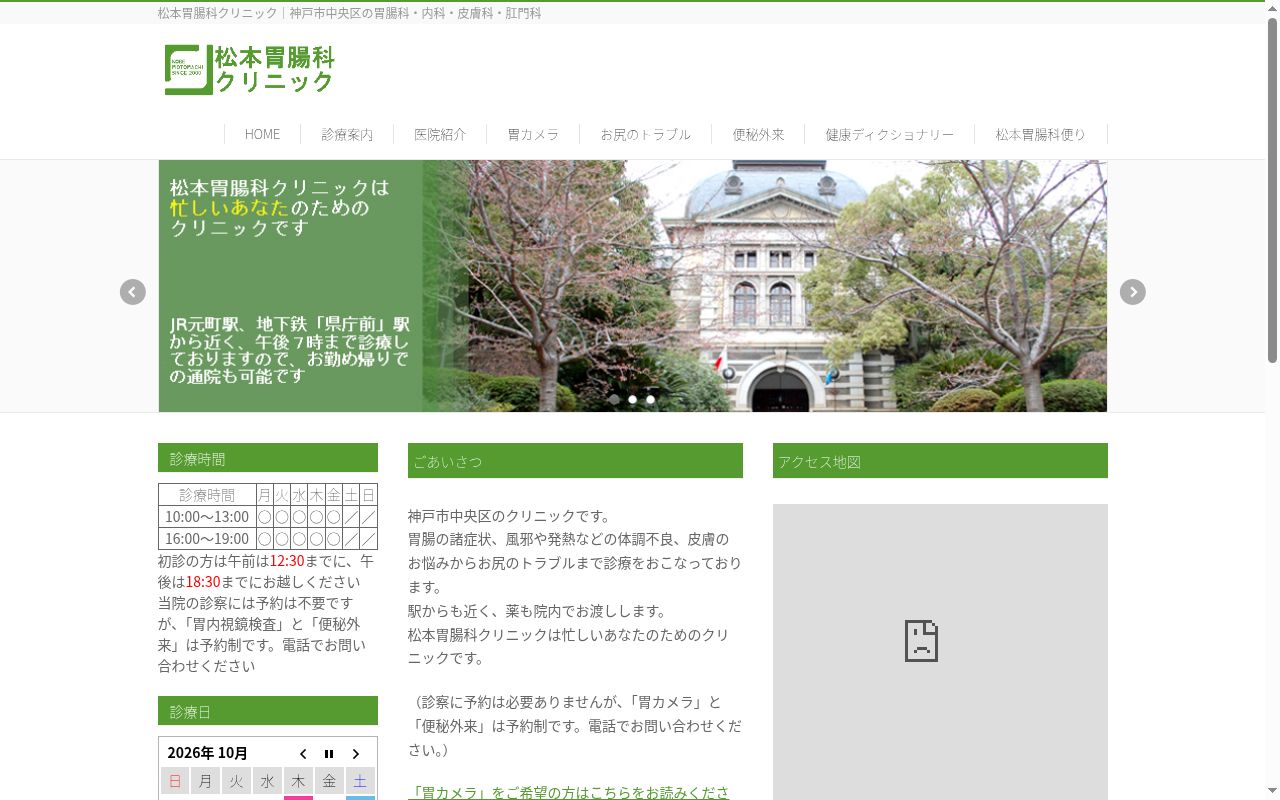Go to the 医院紹介 page
This screenshot has width=1280, height=800.
click(x=440, y=134)
